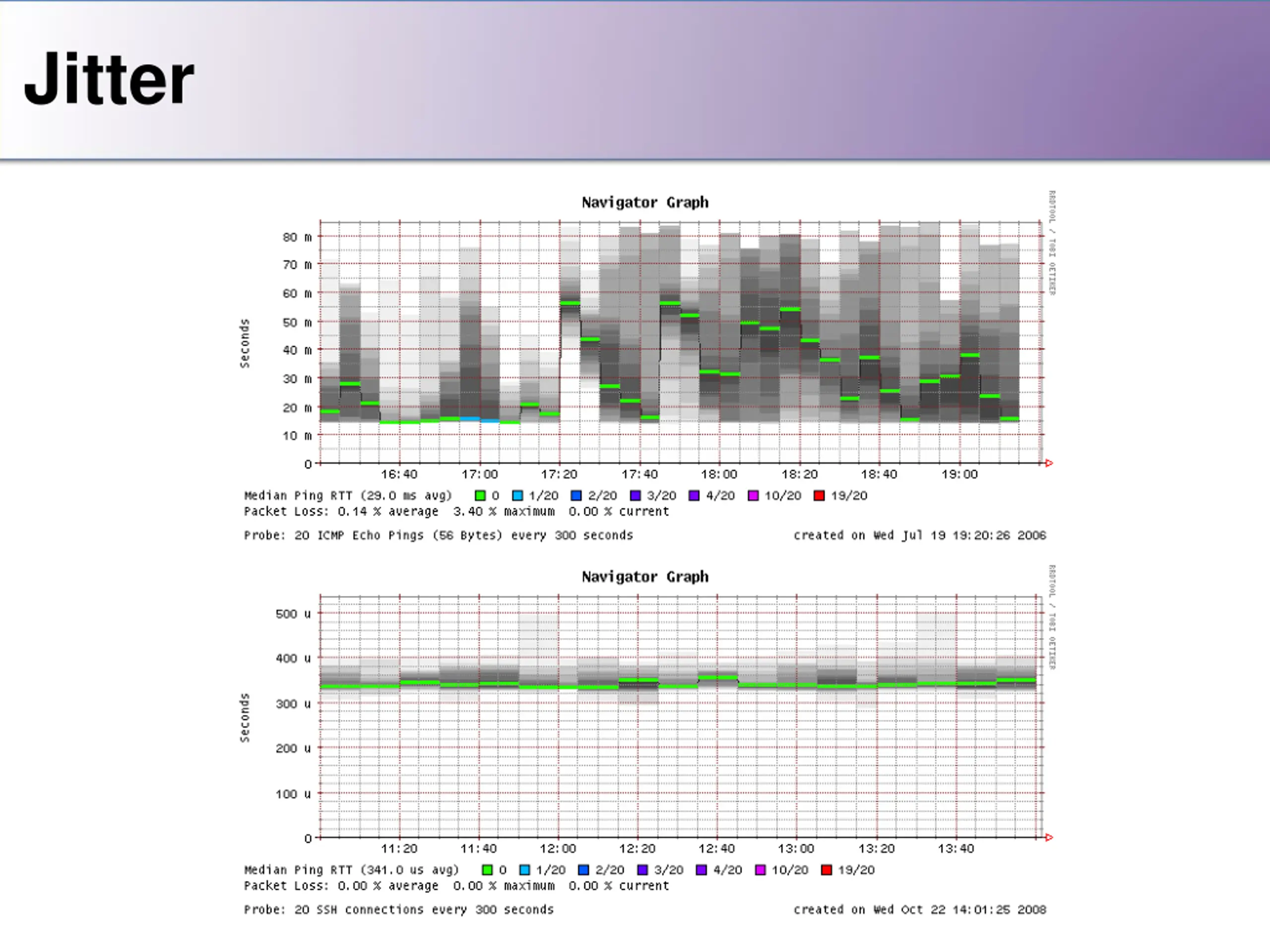1270x952 pixels.
Task: Click the Packet Loss 0.00 % average line
Action: click(456, 886)
